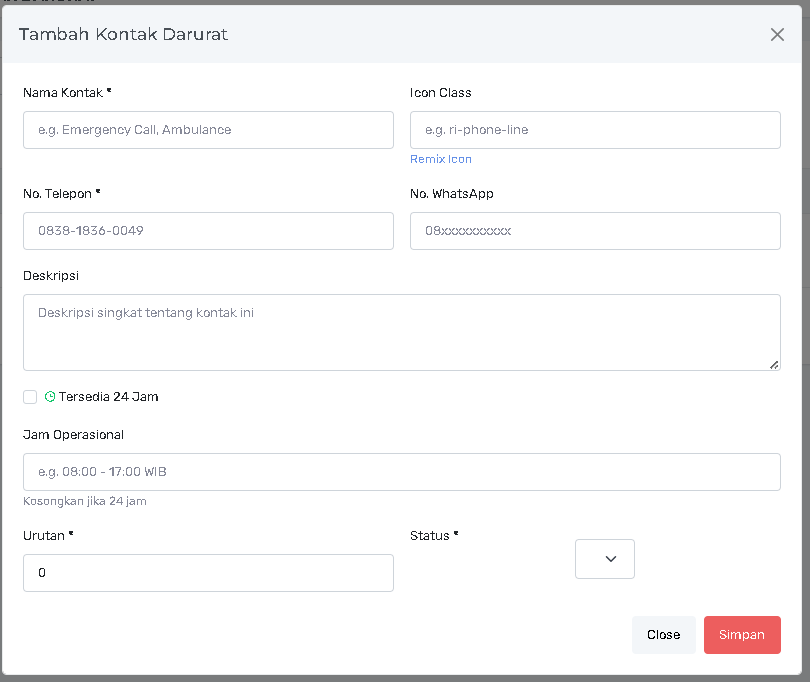This screenshot has height=682, width=810.
Task: Close the dialog with the X icon
Action: click(x=777, y=35)
